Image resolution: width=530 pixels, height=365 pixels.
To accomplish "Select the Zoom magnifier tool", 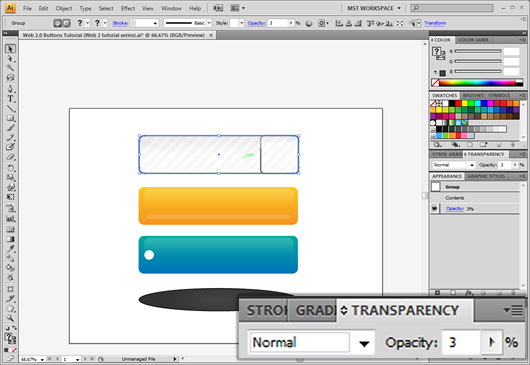I will [x=10, y=318].
